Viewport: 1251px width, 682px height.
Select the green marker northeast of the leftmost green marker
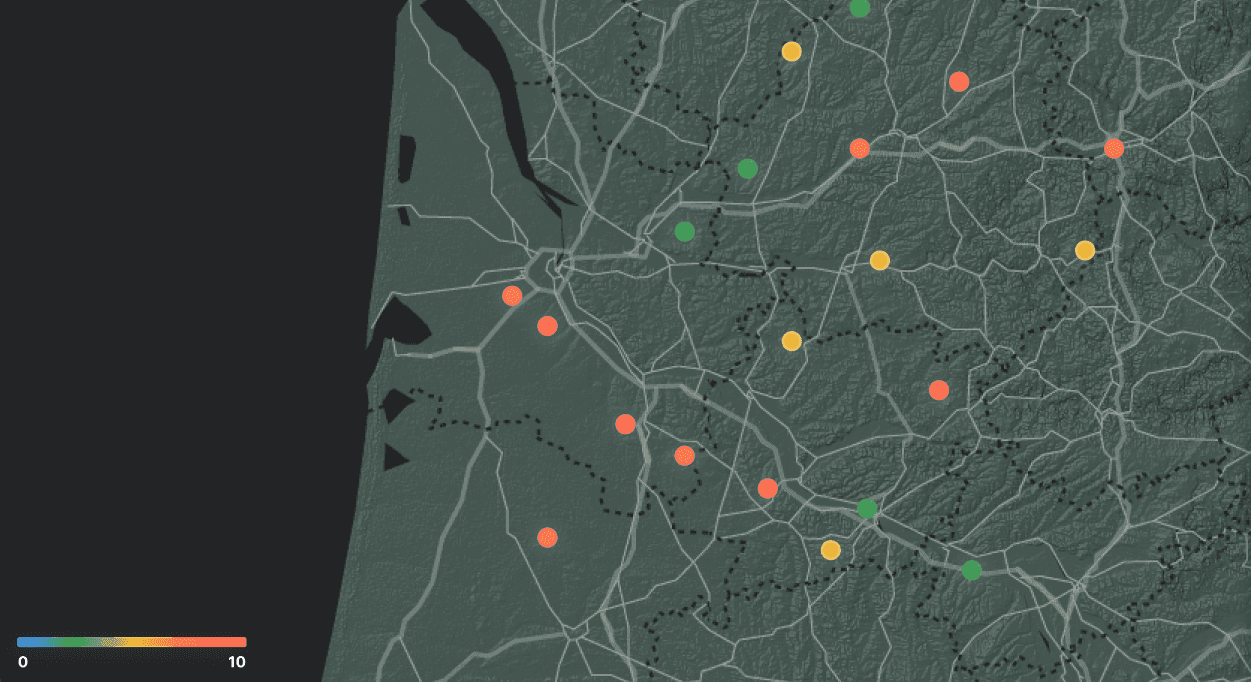pyautogui.click(x=747, y=169)
